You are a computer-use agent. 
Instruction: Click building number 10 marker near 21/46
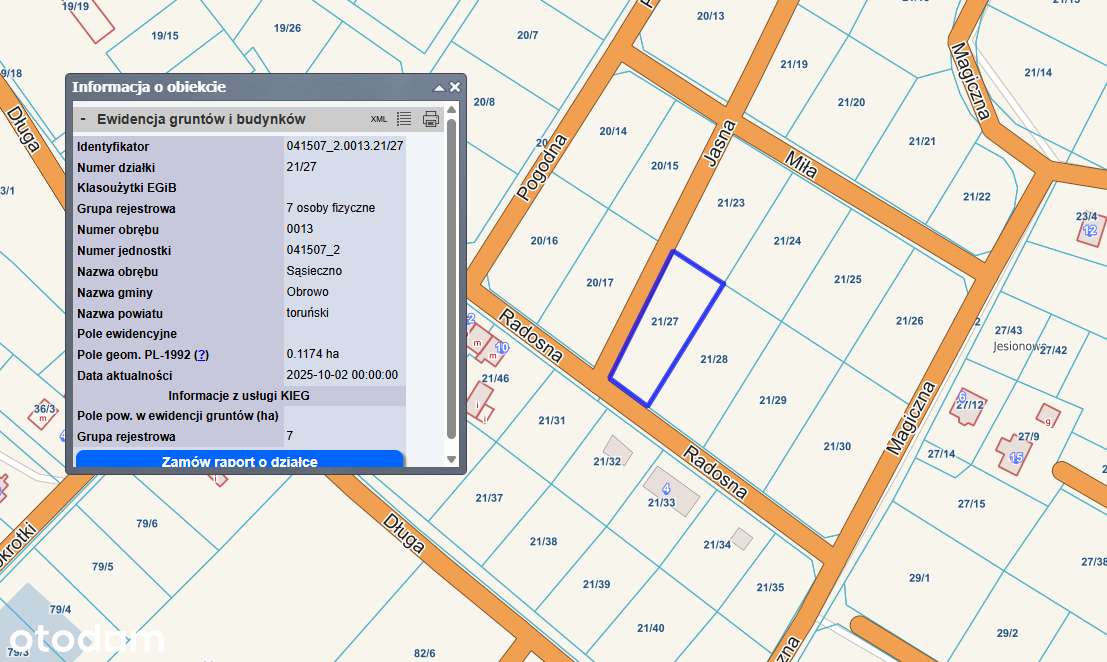[x=502, y=347]
